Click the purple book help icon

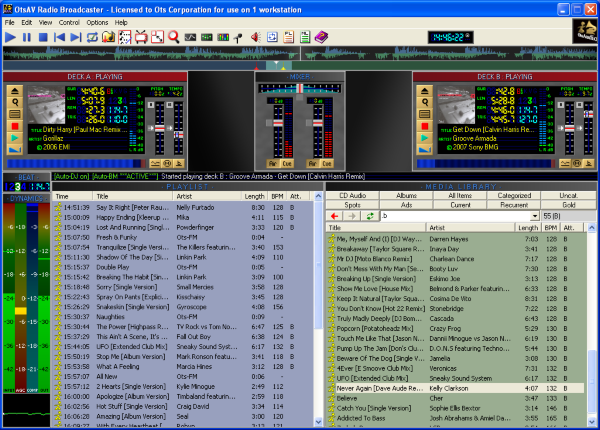tap(321, 37)
